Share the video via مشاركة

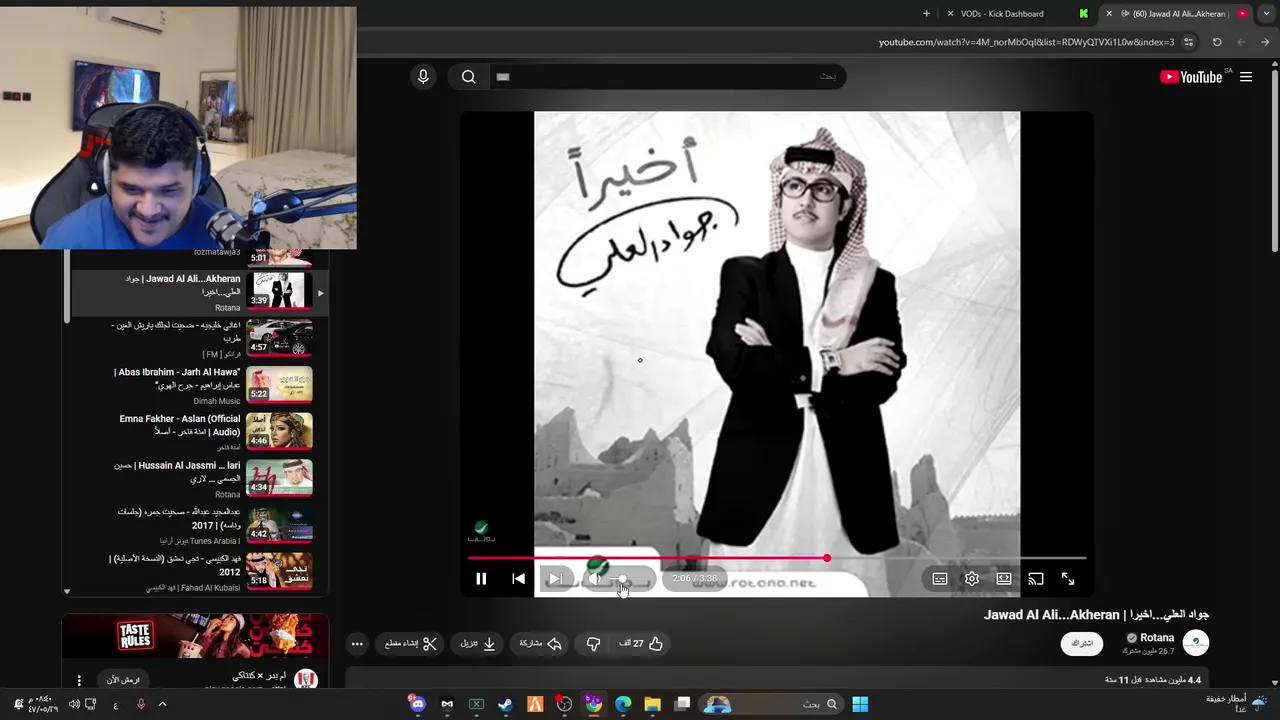(x=541, y=644)
